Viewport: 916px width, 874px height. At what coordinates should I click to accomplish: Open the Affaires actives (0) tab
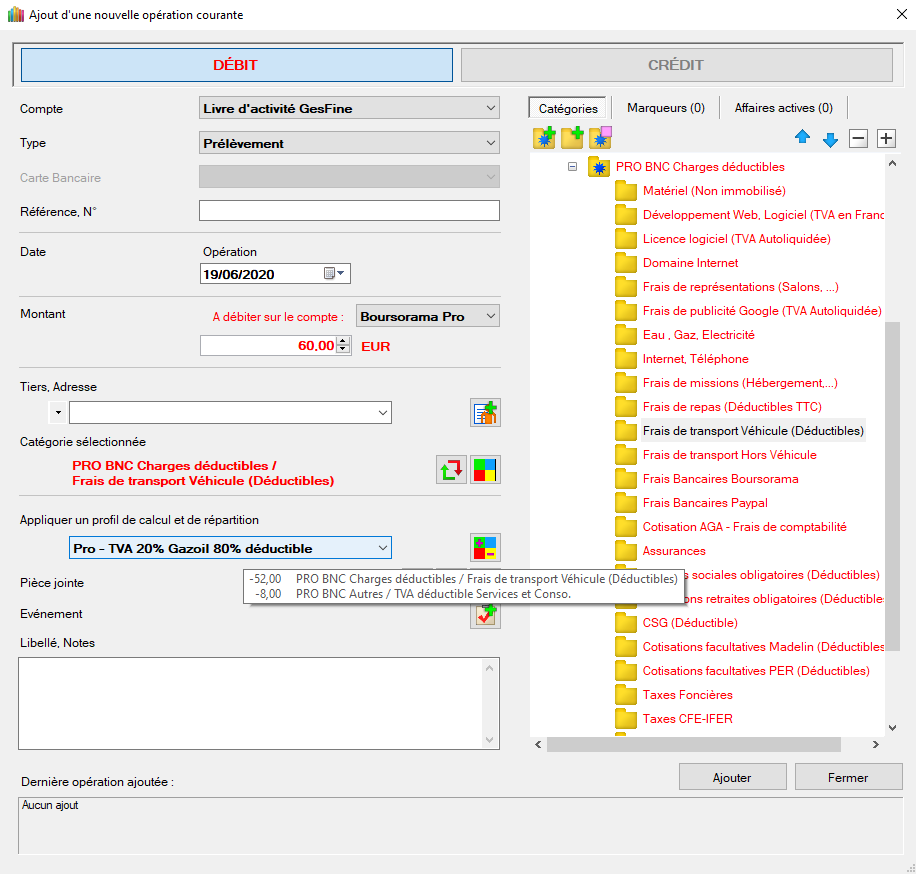(x=783, y=108)
